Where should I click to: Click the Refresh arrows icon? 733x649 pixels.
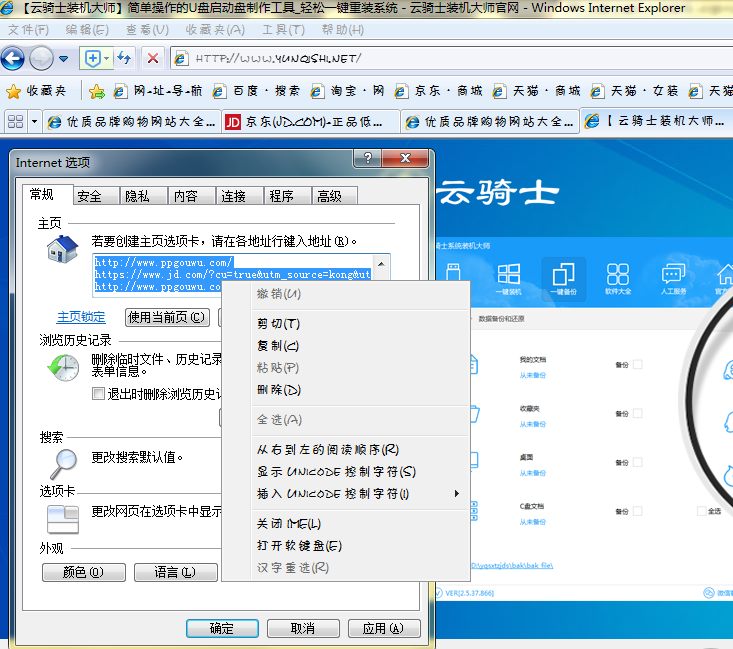(124, 58)
